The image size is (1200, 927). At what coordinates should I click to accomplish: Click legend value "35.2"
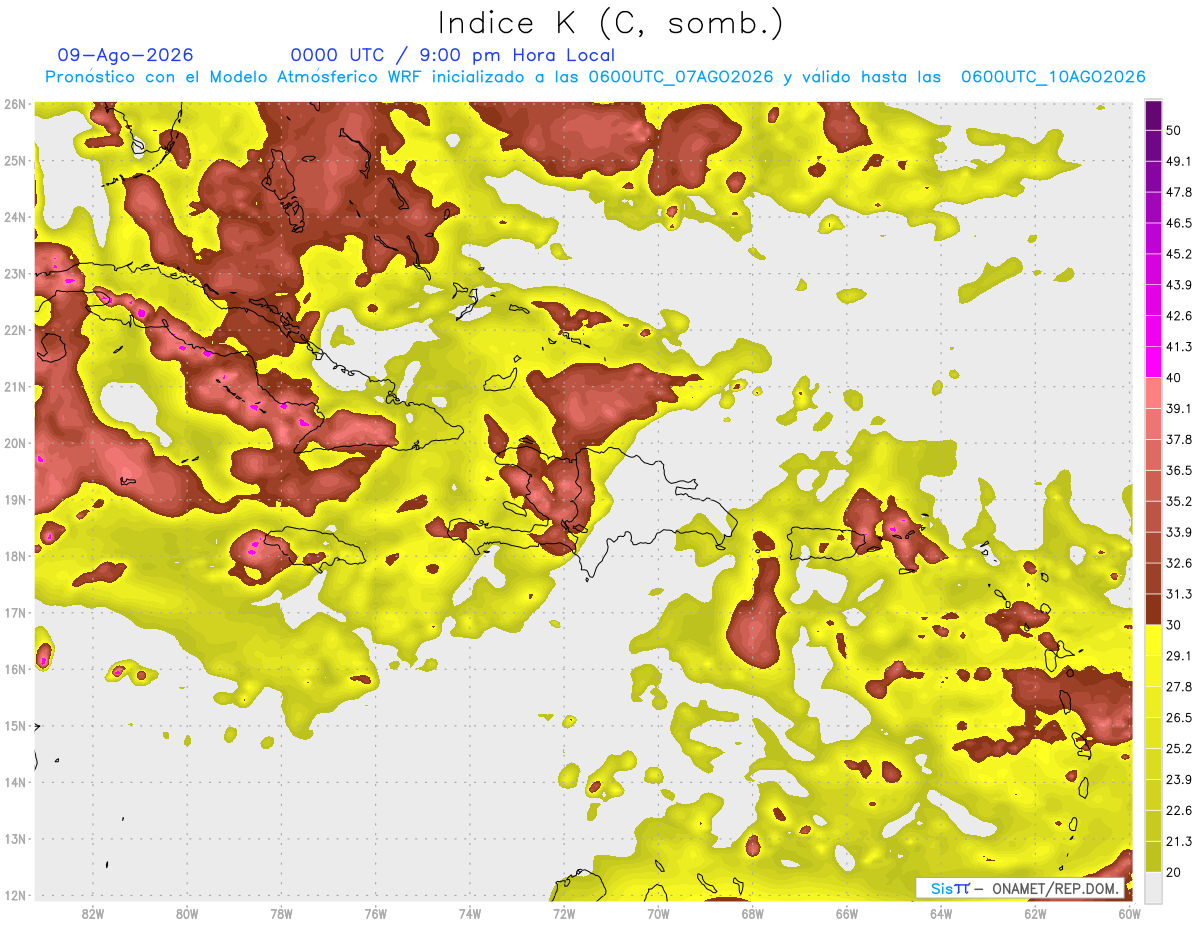(x=1179, y=501)
